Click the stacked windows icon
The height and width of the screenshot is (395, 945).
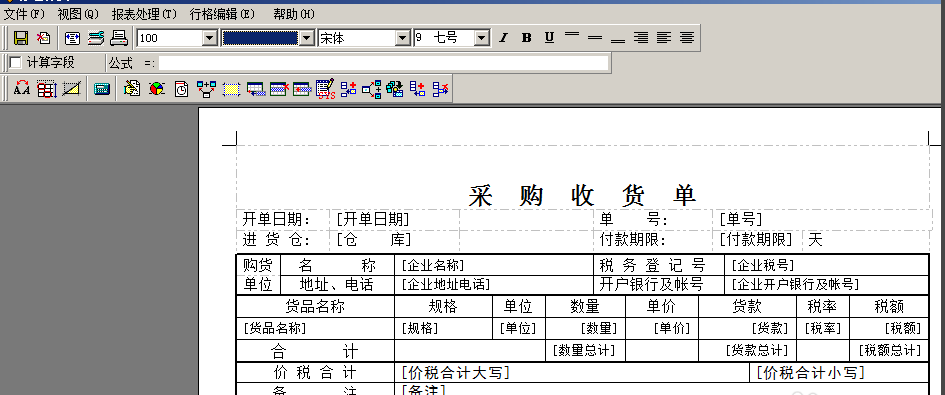(395, 89)
